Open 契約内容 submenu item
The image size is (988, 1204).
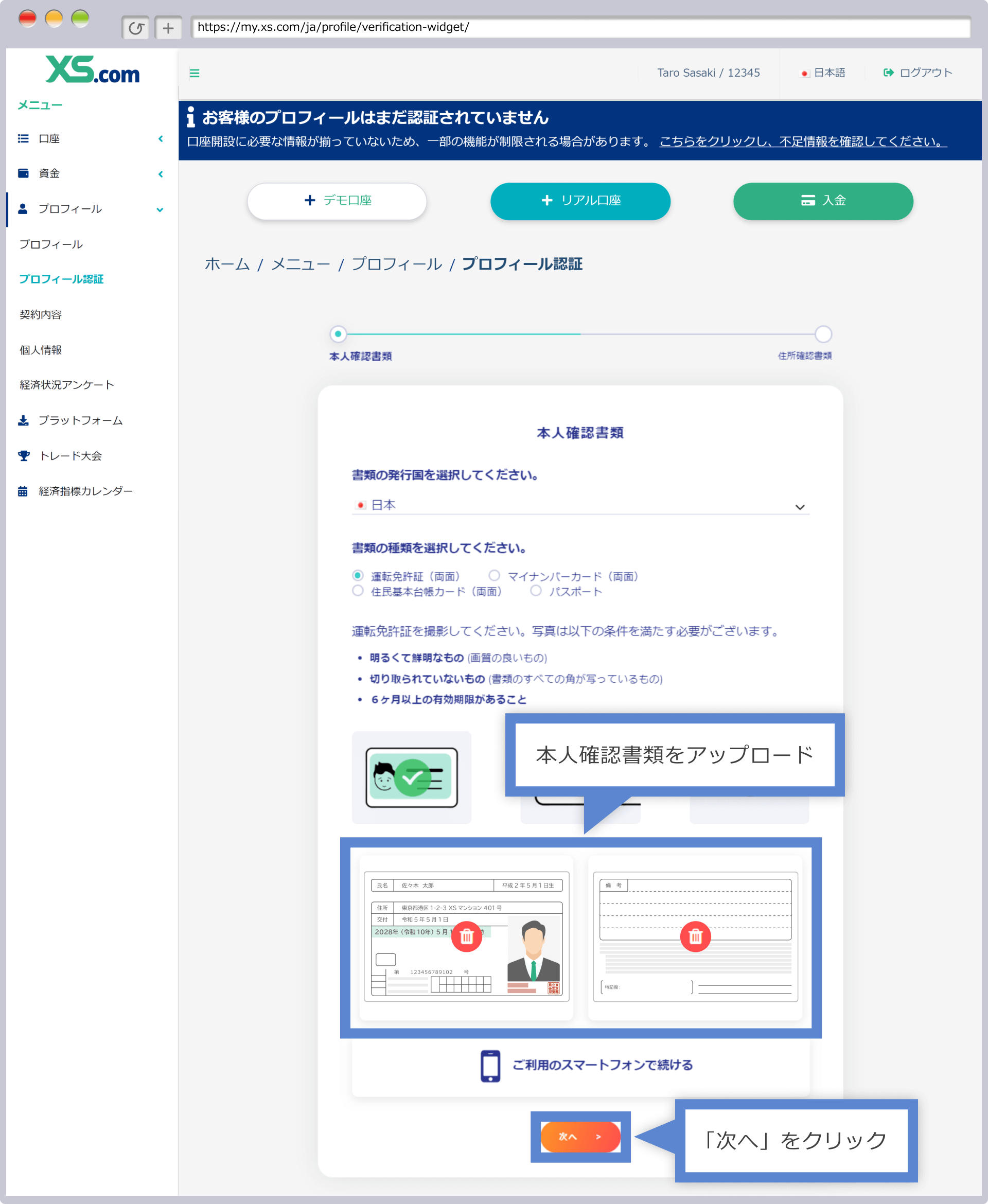click(x=41, y=315)
